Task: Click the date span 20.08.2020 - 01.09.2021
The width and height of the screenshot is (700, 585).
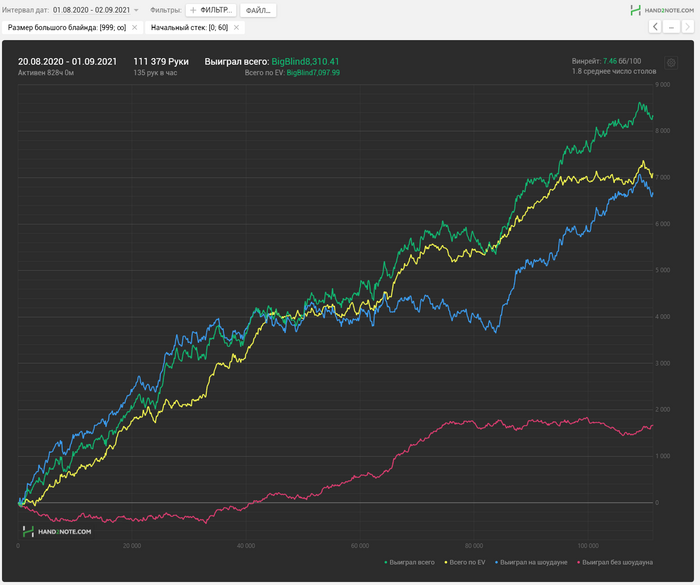Action: coord(67,62)
